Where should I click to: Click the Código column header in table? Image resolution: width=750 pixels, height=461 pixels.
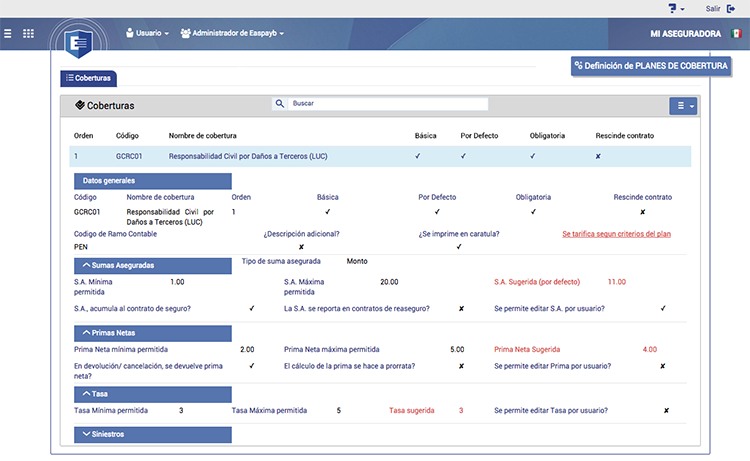[x=127, y=136]
